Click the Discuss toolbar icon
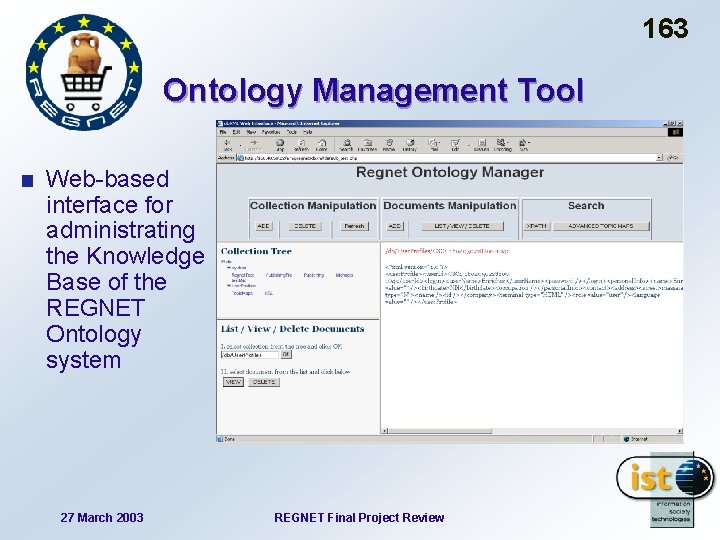720x540 pixels. click(482, 144)
